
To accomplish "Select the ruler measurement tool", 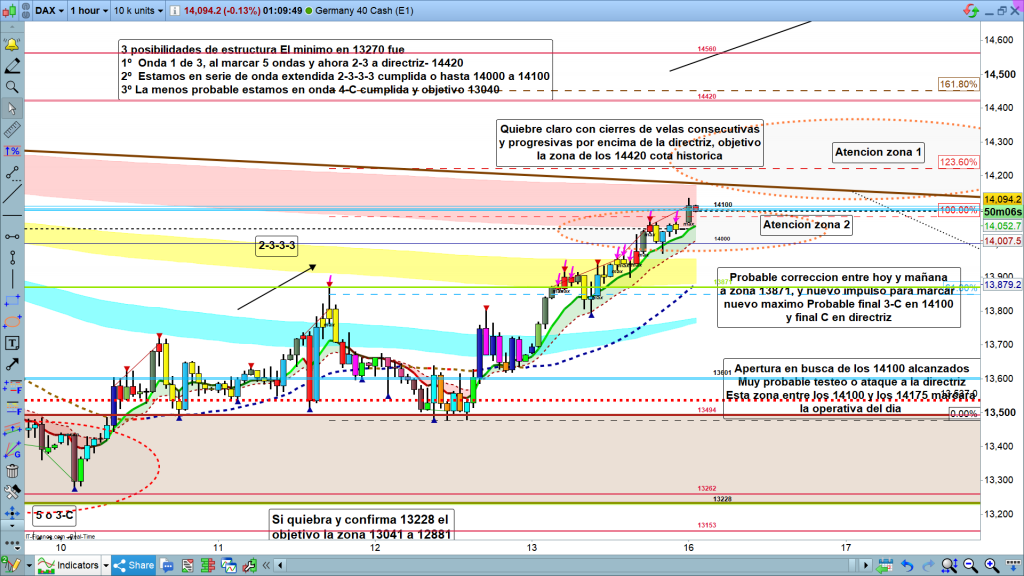I will (12, 130).
